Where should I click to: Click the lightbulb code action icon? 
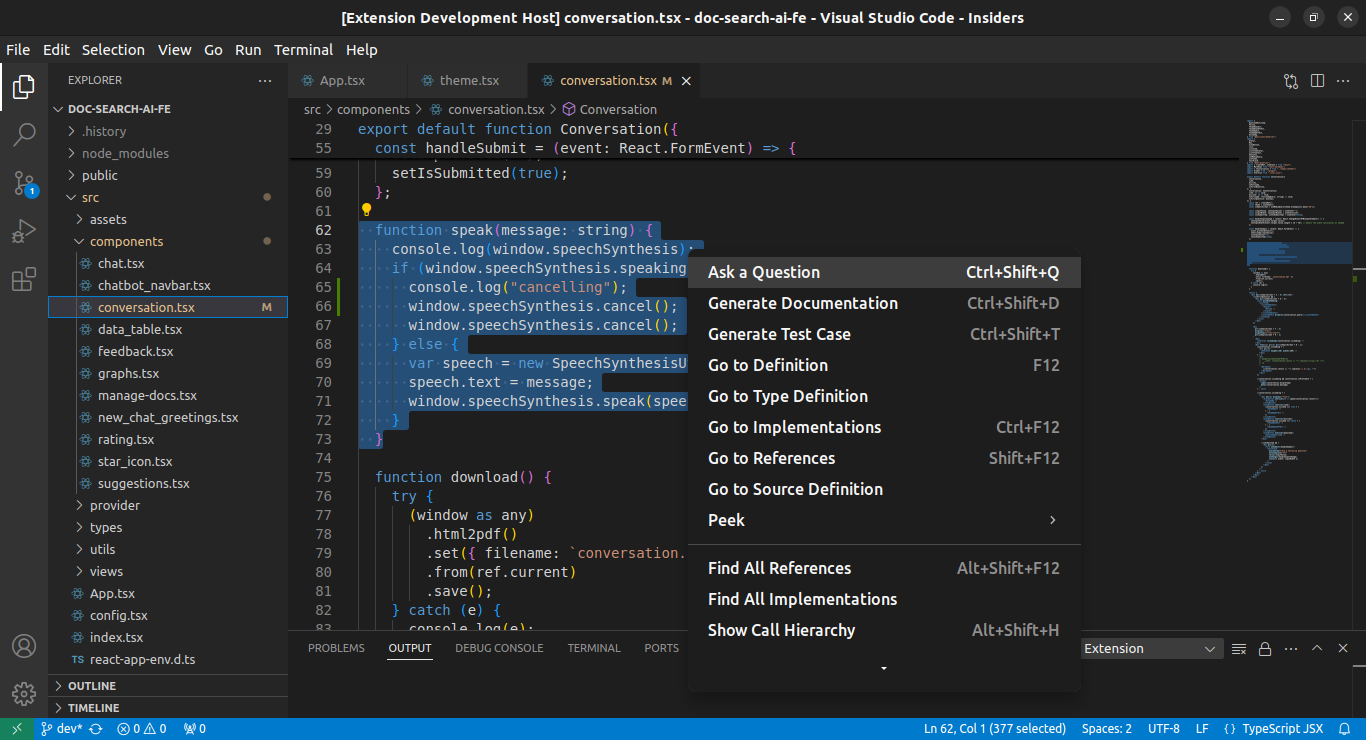(366, 211)
